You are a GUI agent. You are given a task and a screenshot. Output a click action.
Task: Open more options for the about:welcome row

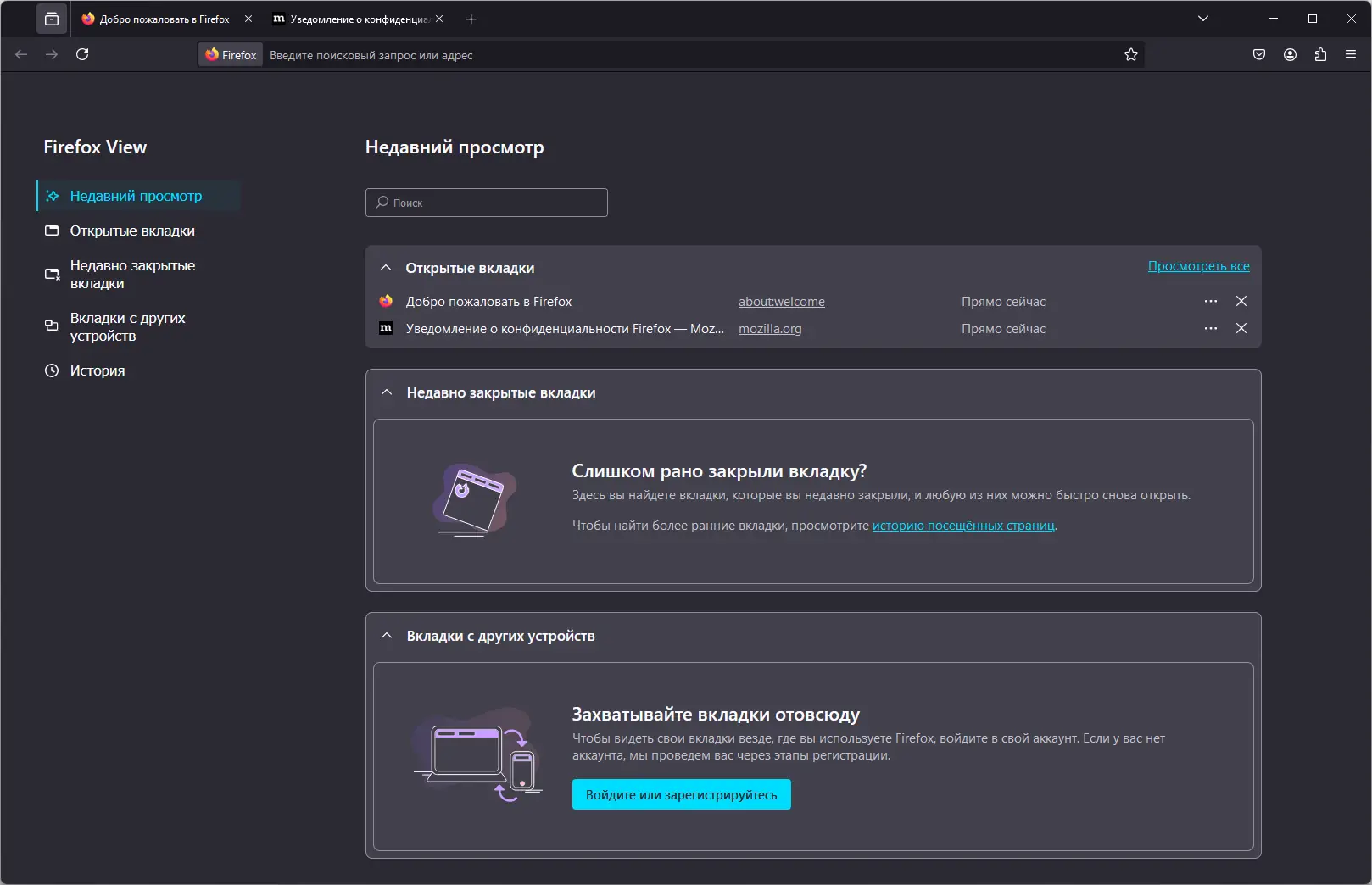coord(1210,301)
